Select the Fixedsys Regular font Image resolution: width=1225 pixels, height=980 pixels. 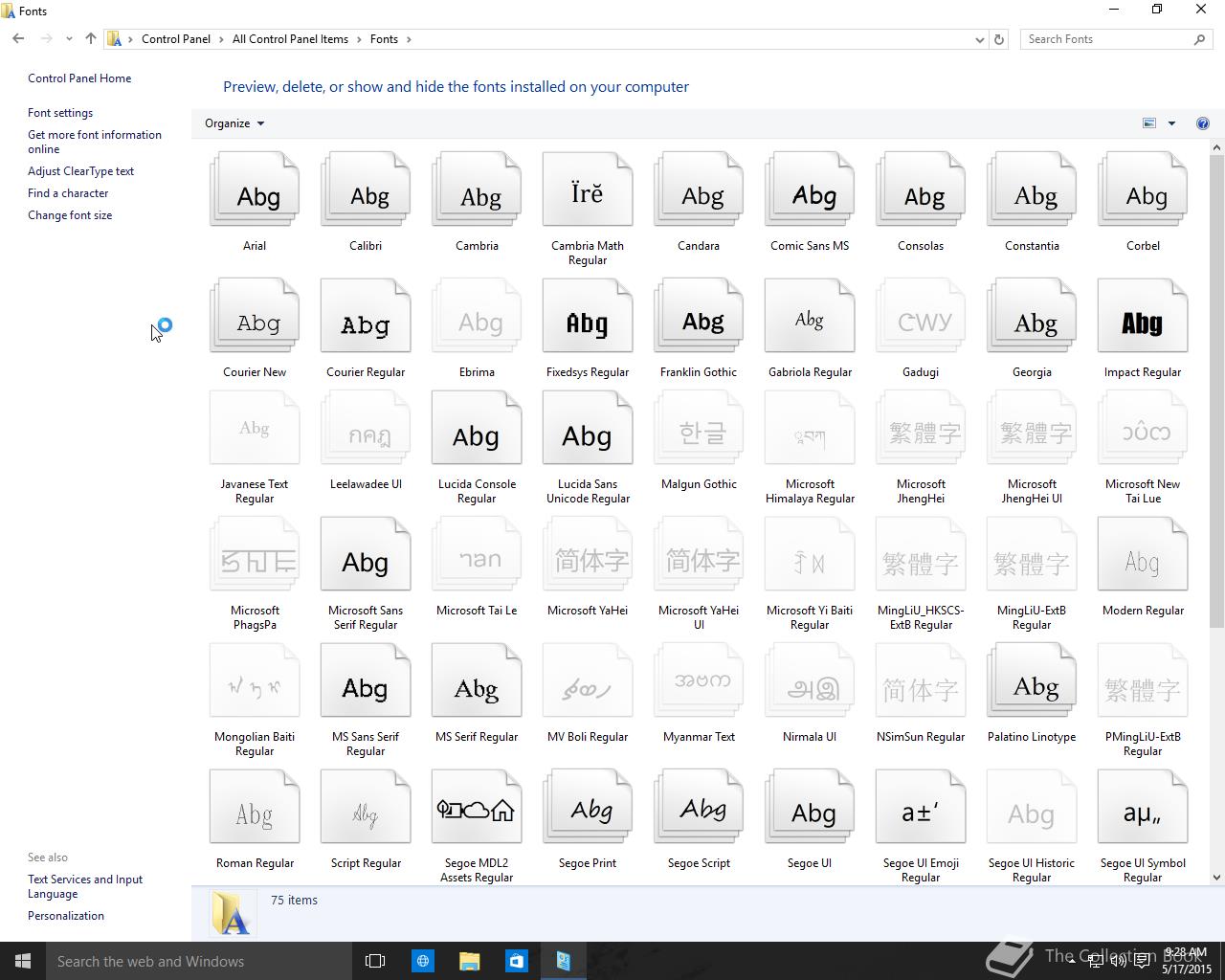point(588,315)
